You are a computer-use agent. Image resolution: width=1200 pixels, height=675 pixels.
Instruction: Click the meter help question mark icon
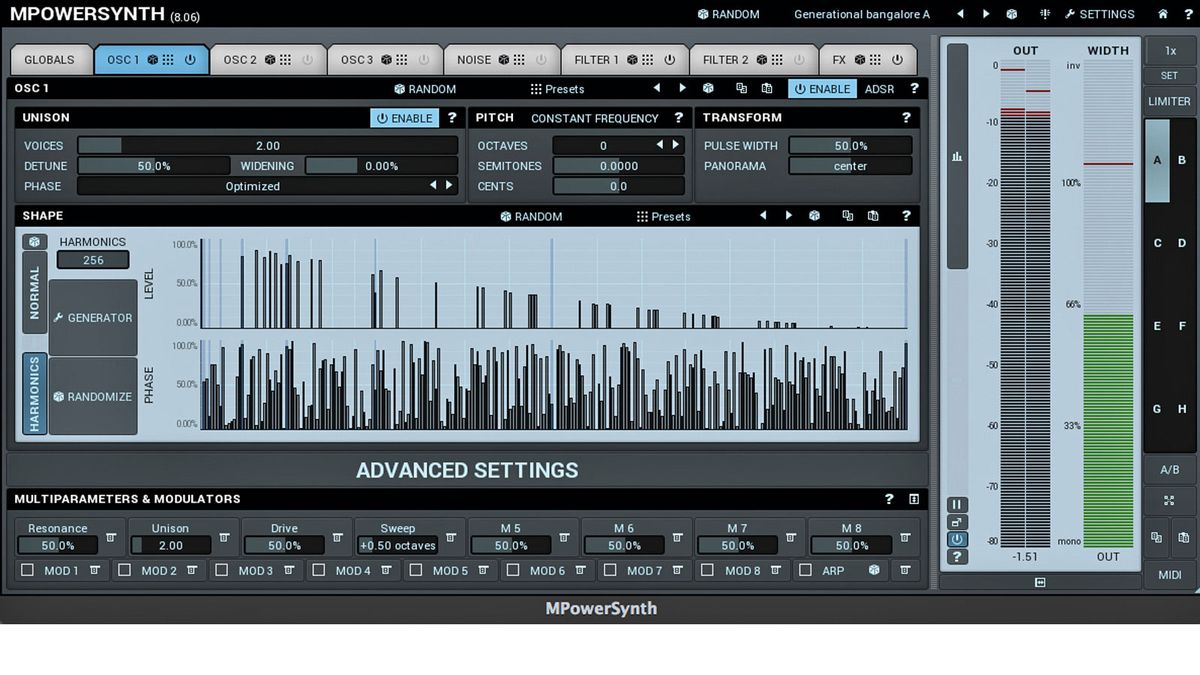957,556
